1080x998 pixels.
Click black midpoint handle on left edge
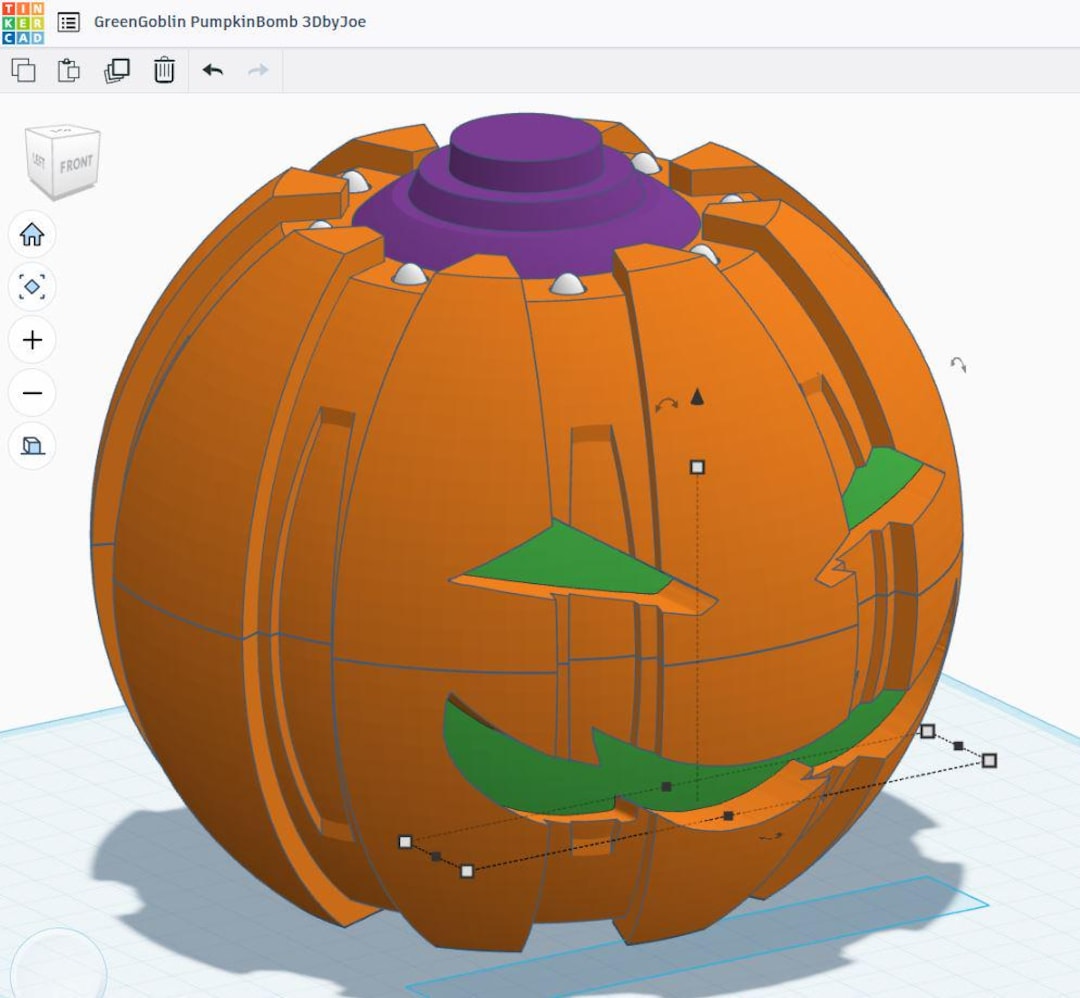[x=436, y=857]
